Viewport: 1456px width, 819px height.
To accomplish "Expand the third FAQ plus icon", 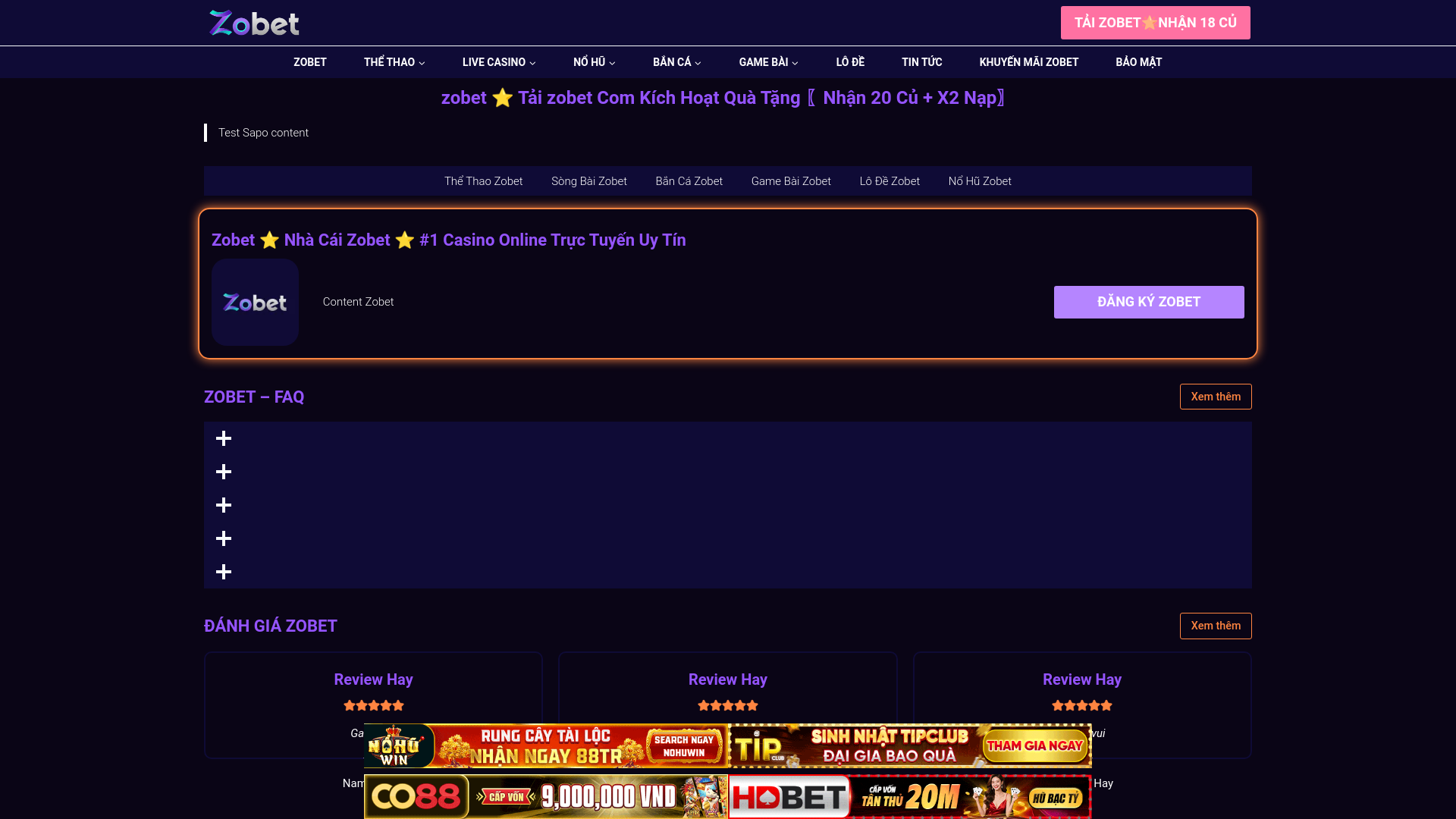I will coord(224,505).
